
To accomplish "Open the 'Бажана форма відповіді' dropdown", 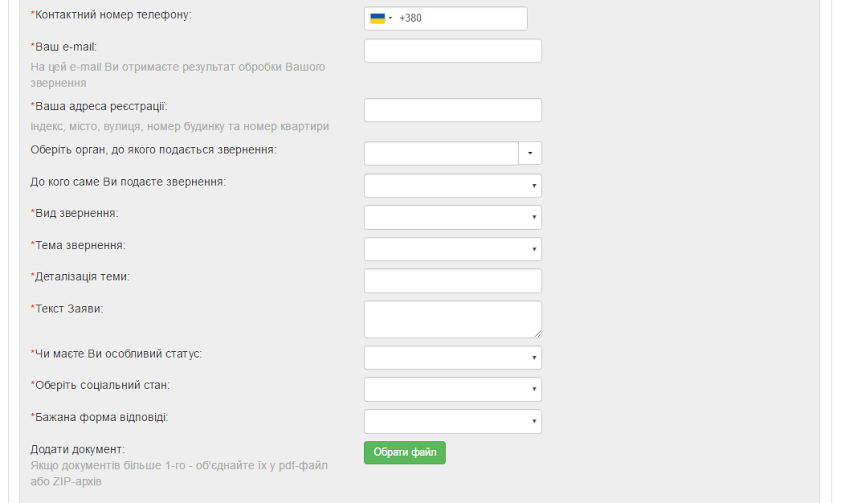I will 452,421.
